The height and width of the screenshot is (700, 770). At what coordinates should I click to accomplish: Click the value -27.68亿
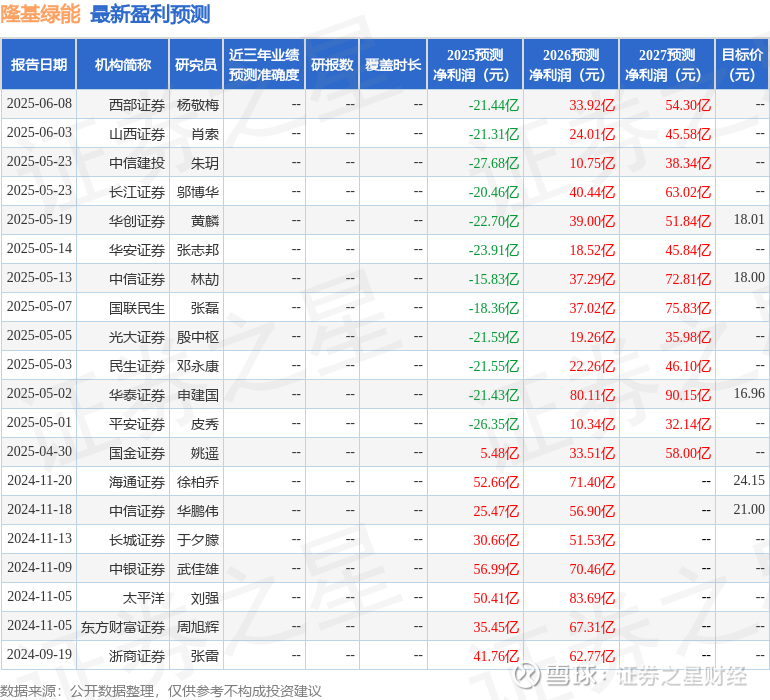[494, 163]
